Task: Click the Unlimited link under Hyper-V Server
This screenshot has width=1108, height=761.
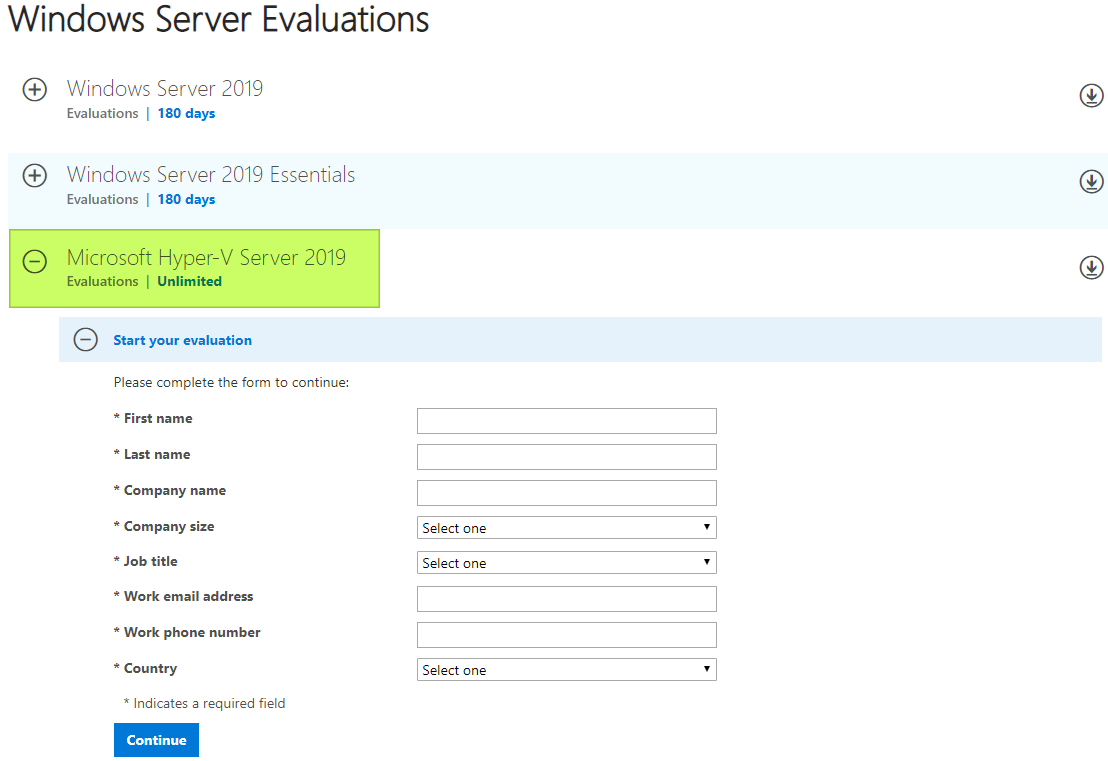Action: 189,281
